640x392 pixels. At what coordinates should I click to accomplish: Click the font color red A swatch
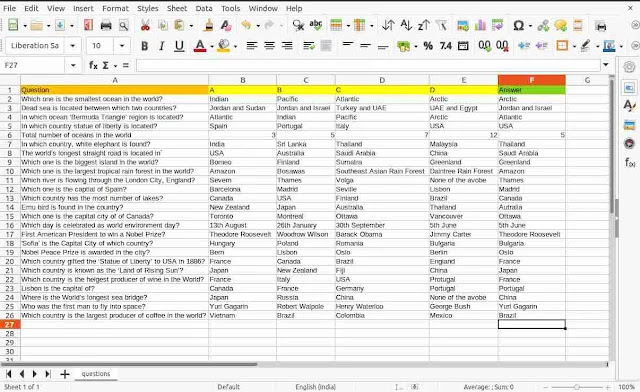click(200, 46)
